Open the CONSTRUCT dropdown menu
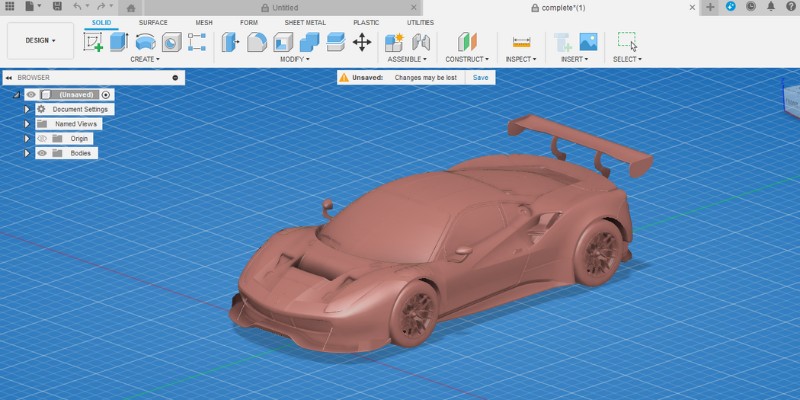 (467, 59)
